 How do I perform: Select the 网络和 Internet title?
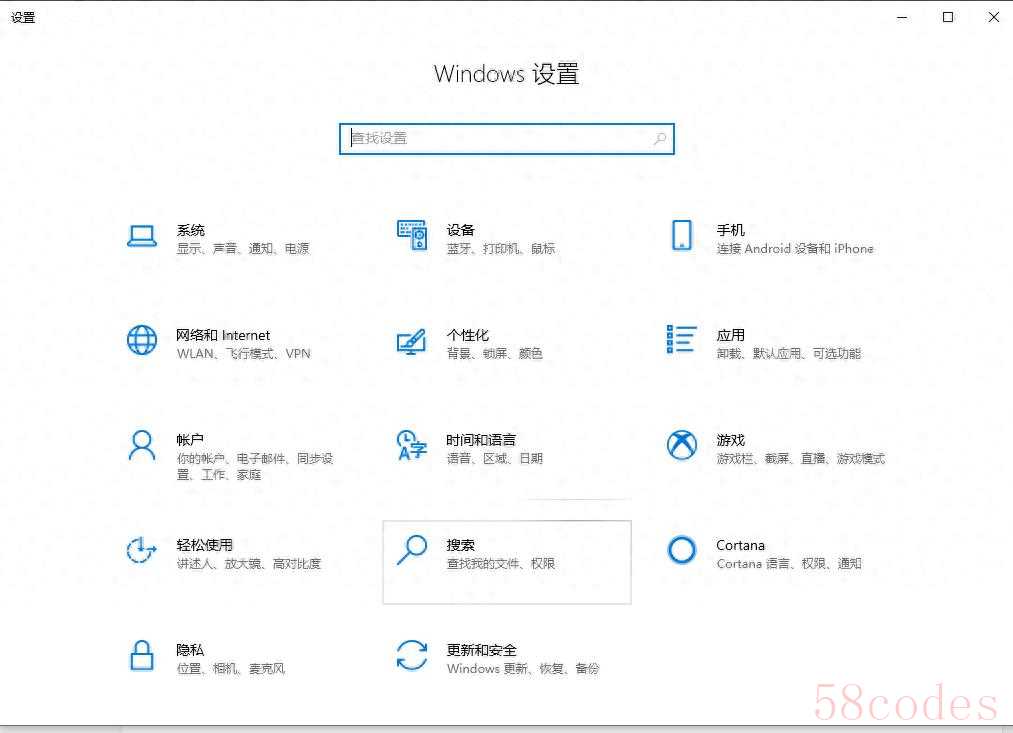click(223, 335)
